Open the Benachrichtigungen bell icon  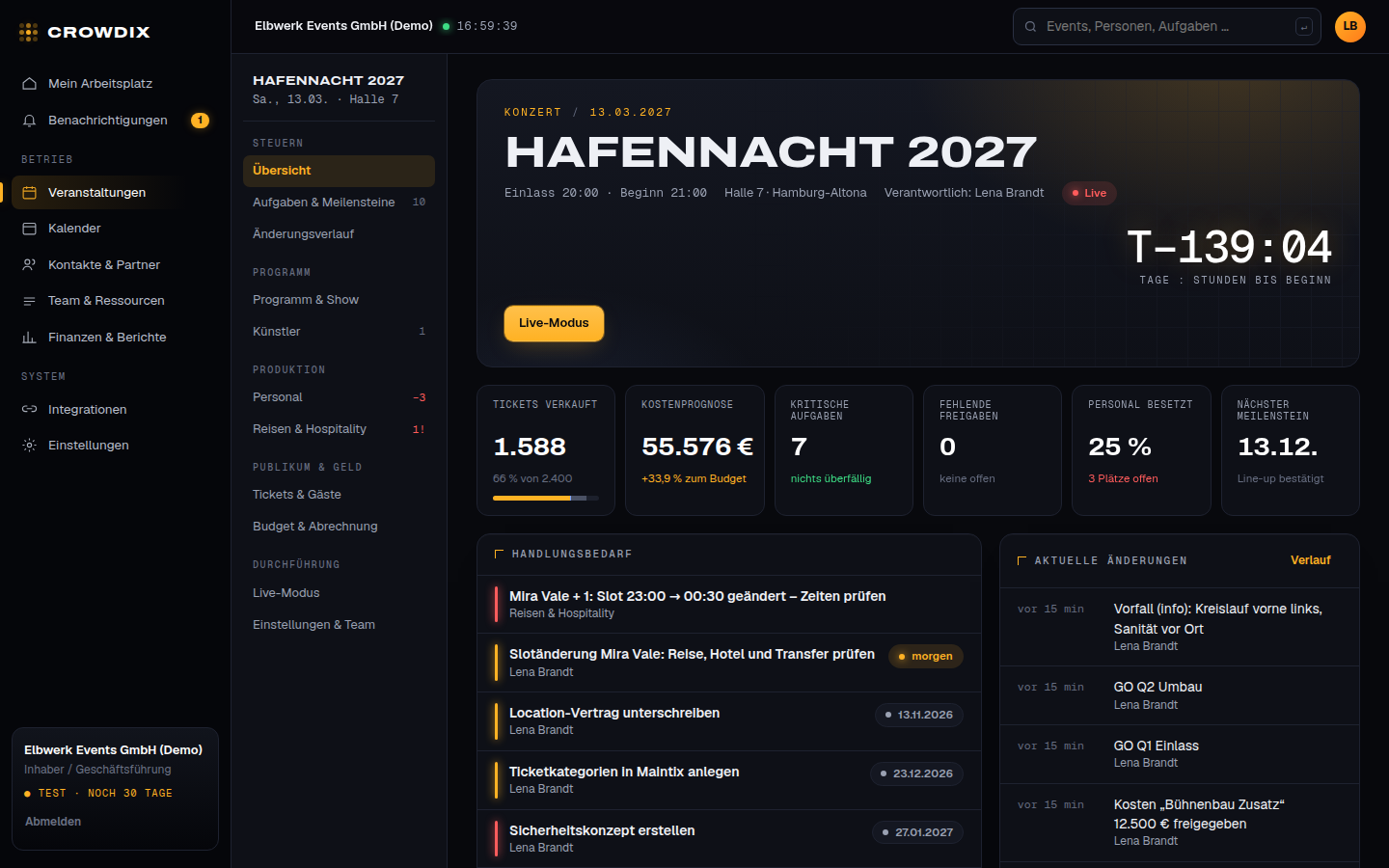pyautogui.click(x=29, y=121)
